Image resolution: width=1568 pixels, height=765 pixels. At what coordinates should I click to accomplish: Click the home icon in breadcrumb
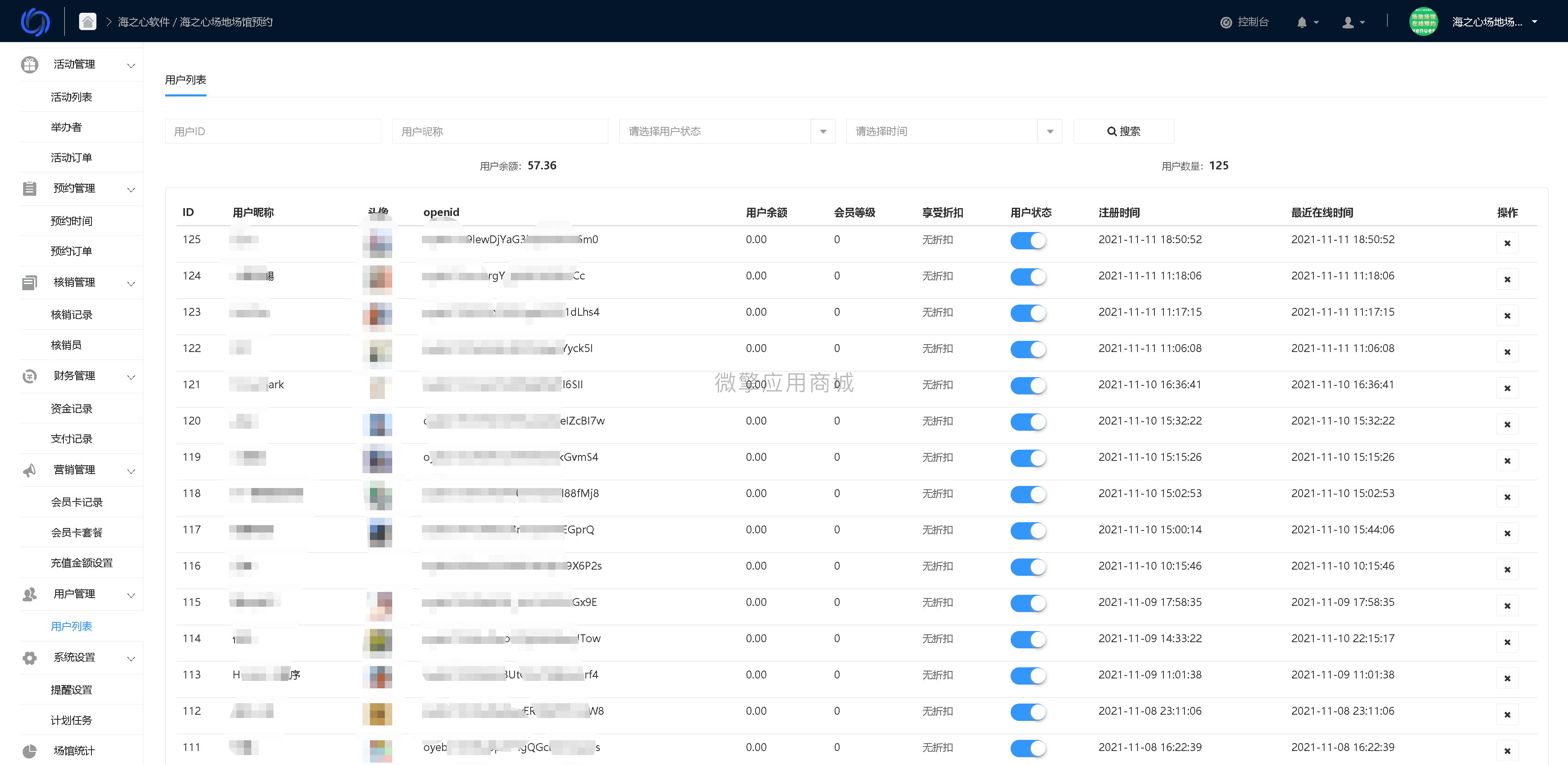coord(88,22)
